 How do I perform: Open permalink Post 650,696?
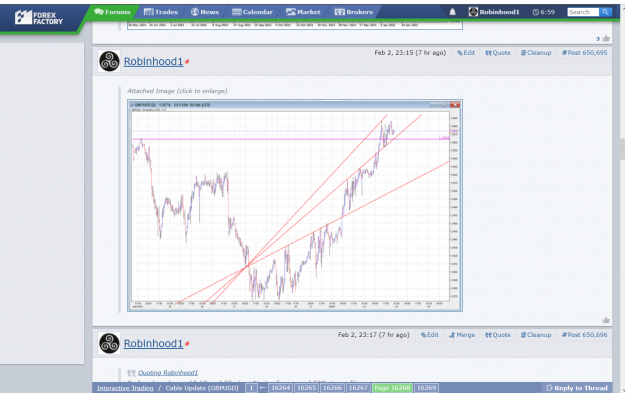point(585,335)
